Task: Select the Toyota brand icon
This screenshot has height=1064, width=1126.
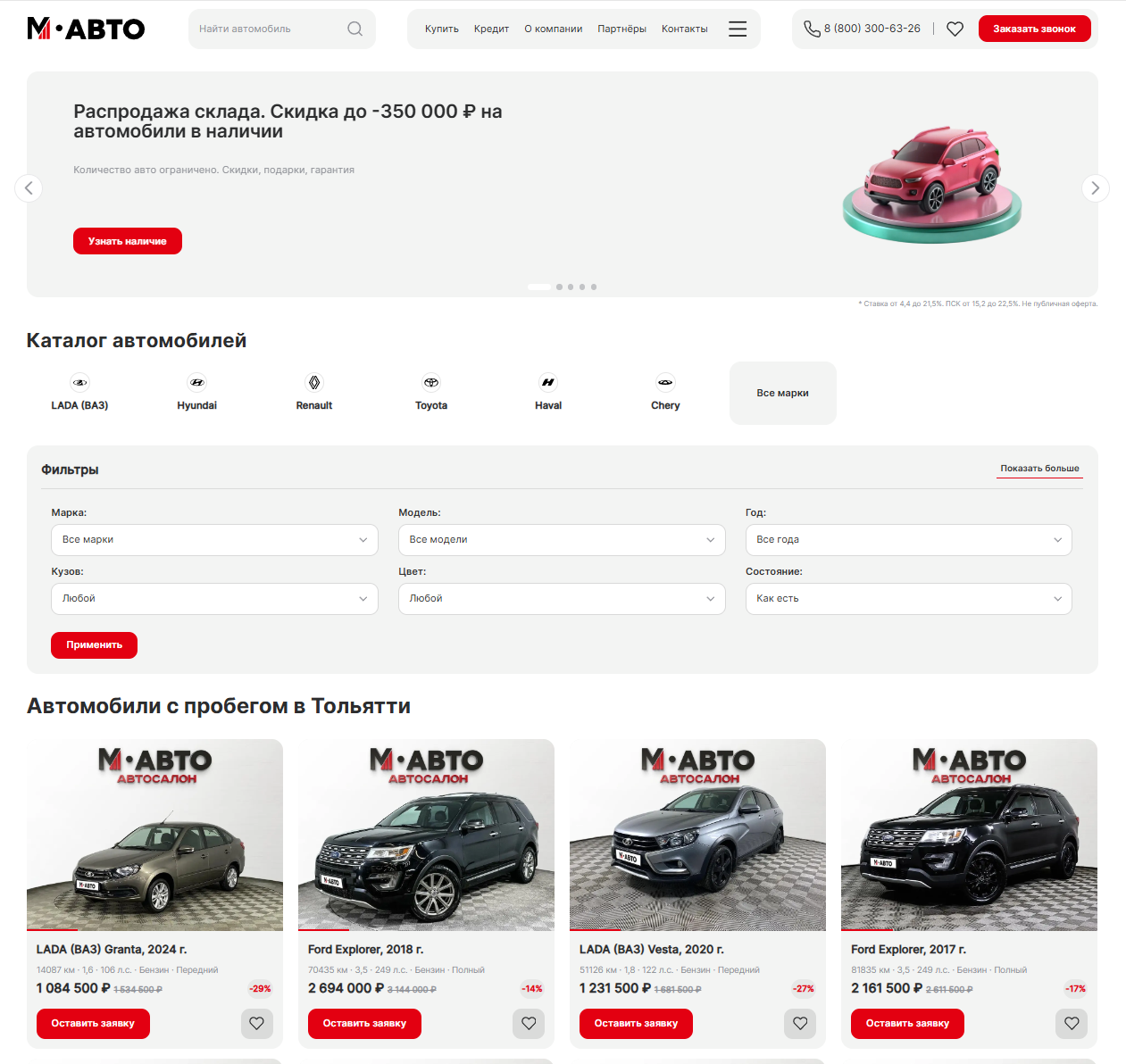Action: click(x=431, y=382)
